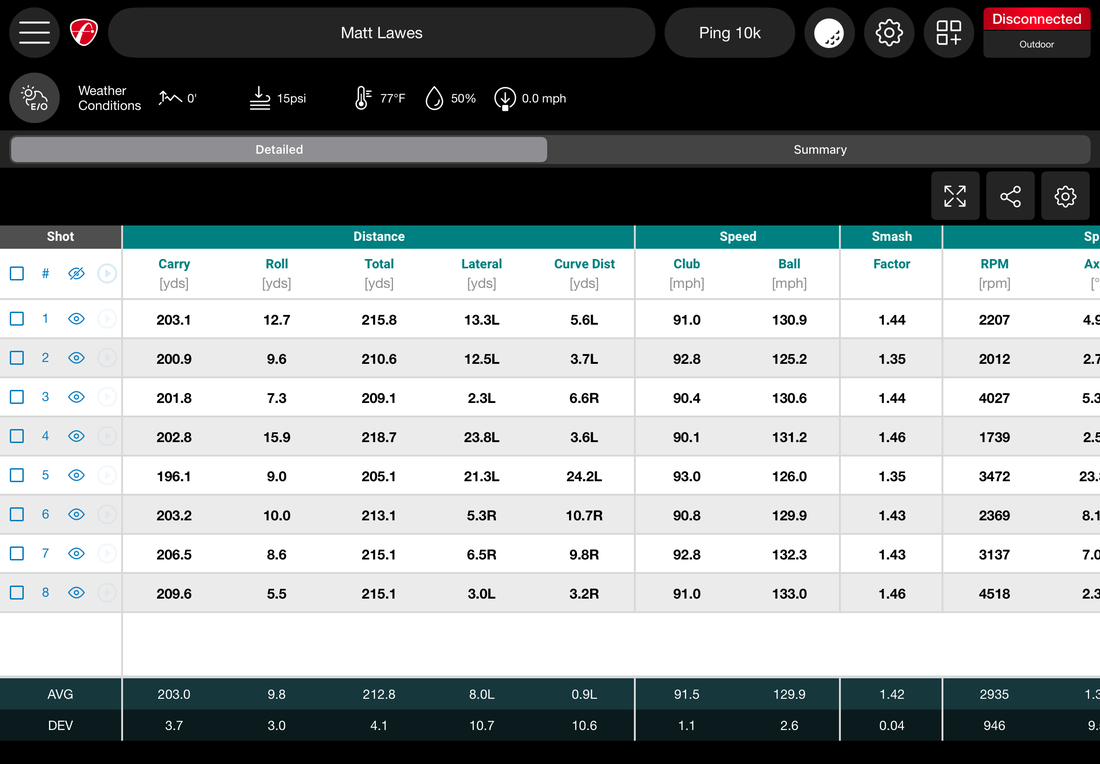Viewport: 1100px width, 764px height.
Task: Click the Matt Lawes player name field
Action: point(381,32)
